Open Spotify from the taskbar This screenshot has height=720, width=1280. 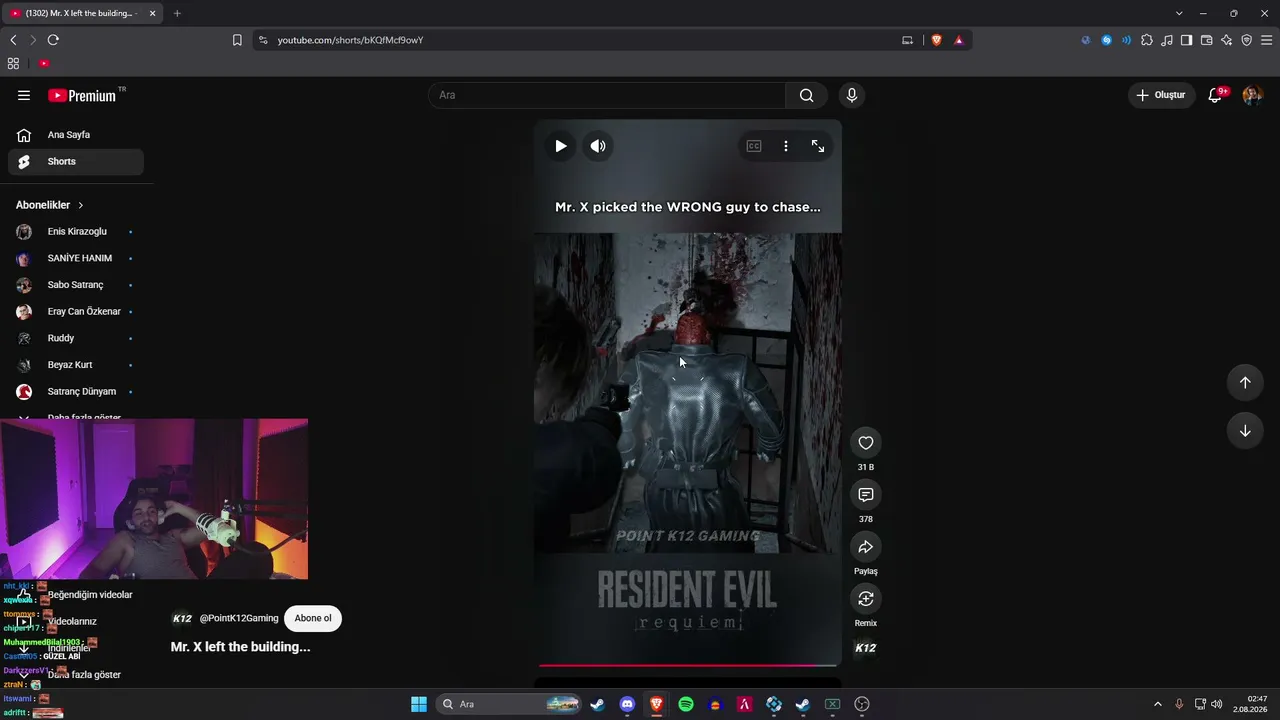(x=686, y=704)
